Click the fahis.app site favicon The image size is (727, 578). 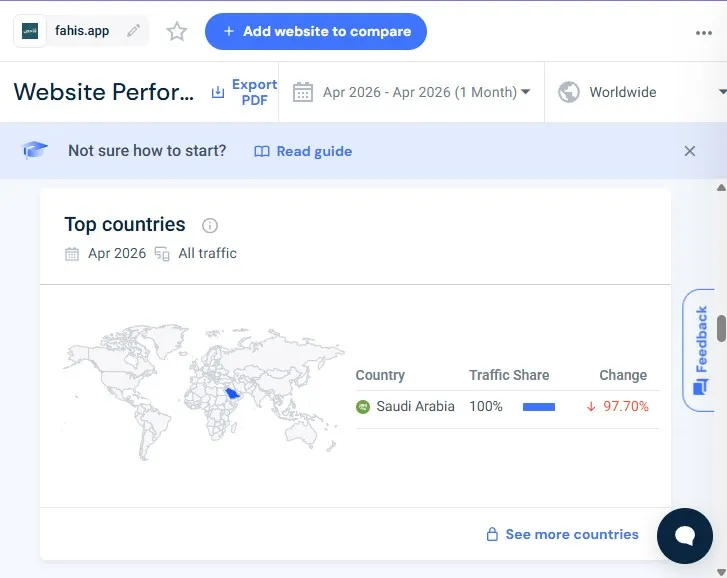coord(30,31)
